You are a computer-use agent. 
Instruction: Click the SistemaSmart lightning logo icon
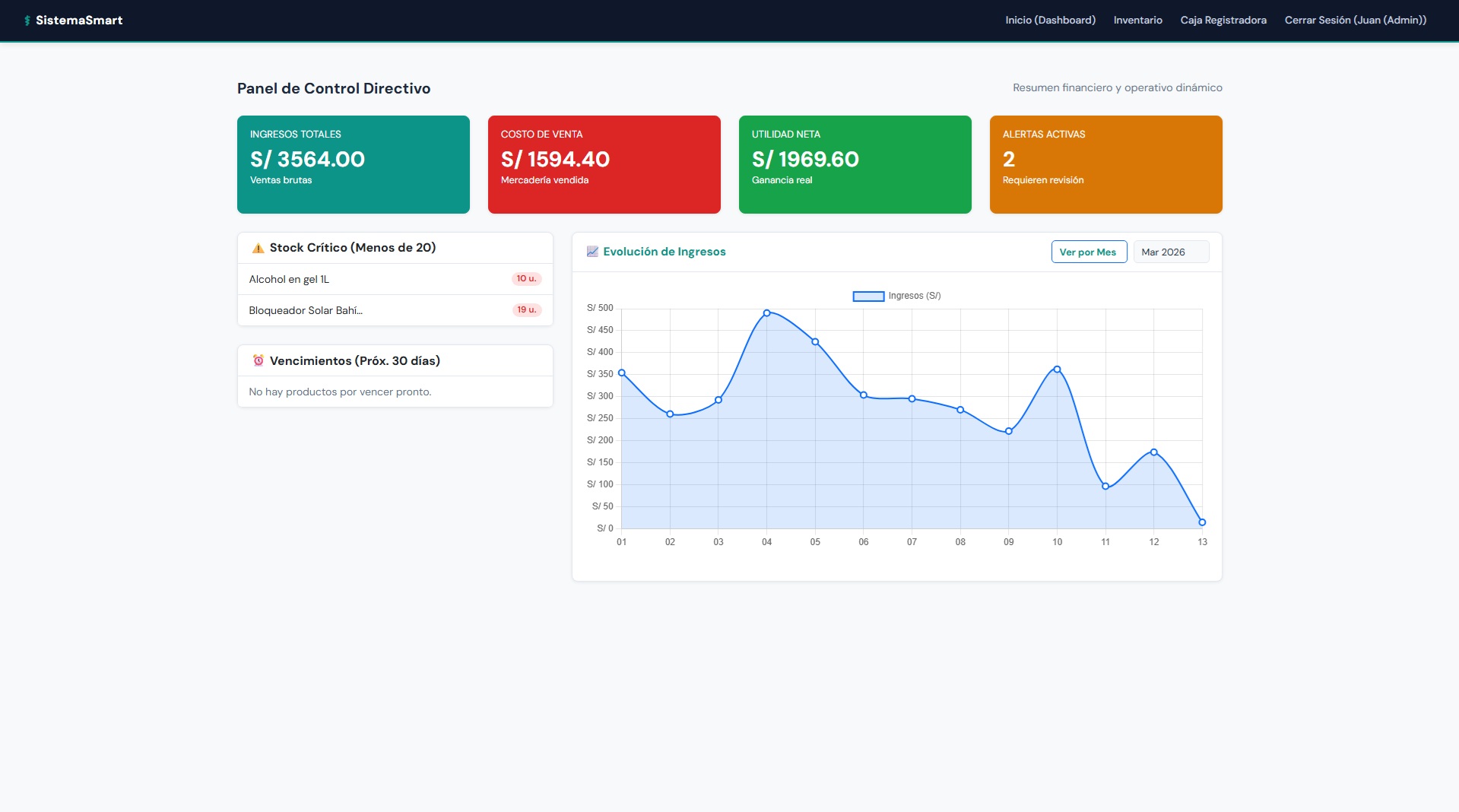(29, 21)
